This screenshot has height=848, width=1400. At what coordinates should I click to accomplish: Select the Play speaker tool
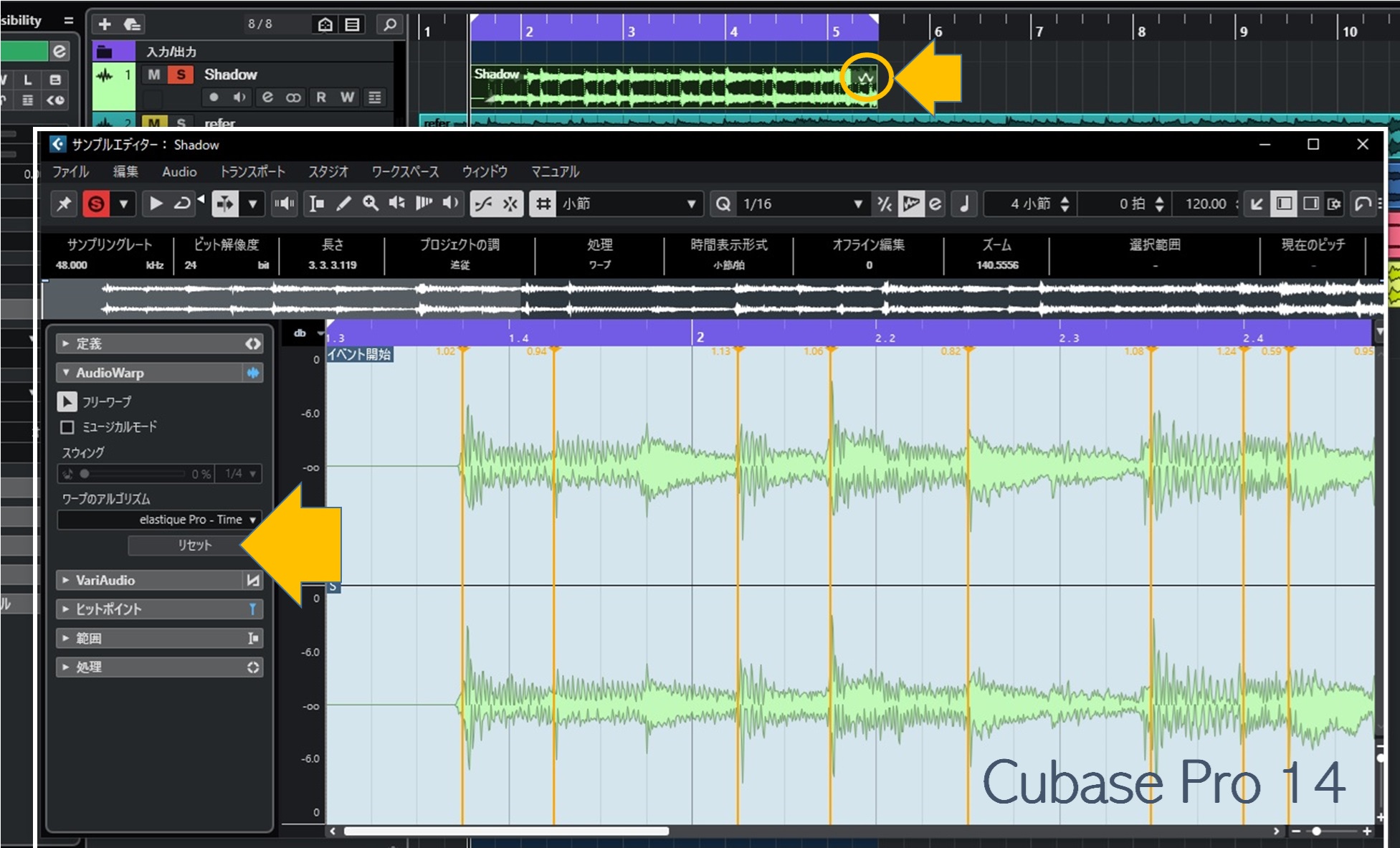tap(396, 204)
